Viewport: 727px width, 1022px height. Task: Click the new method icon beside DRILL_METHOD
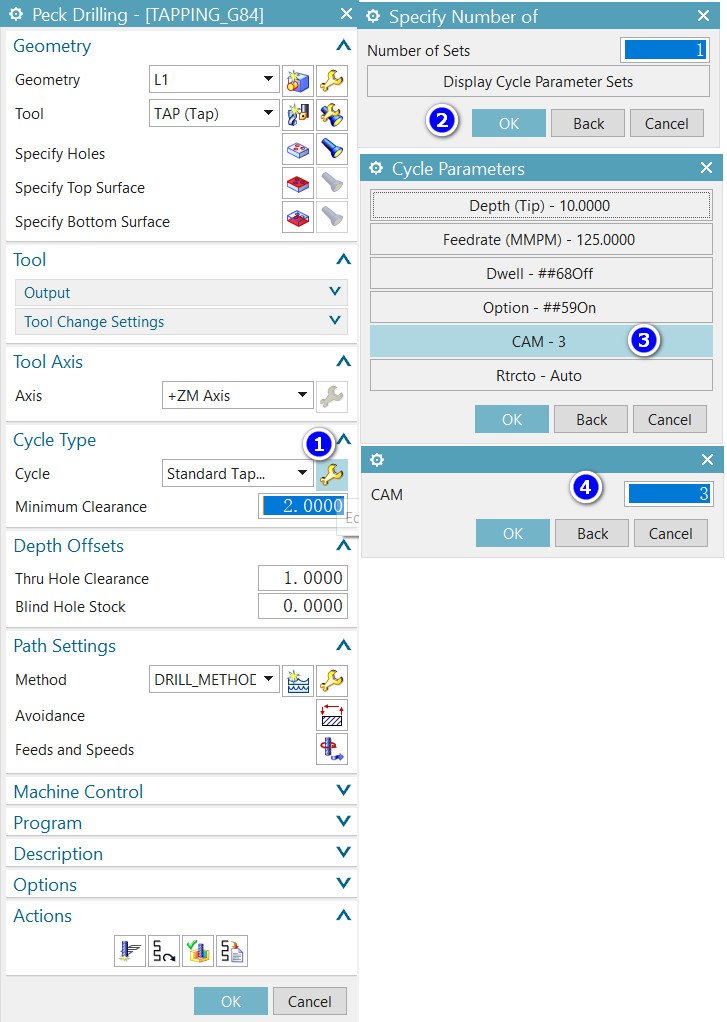298,680
